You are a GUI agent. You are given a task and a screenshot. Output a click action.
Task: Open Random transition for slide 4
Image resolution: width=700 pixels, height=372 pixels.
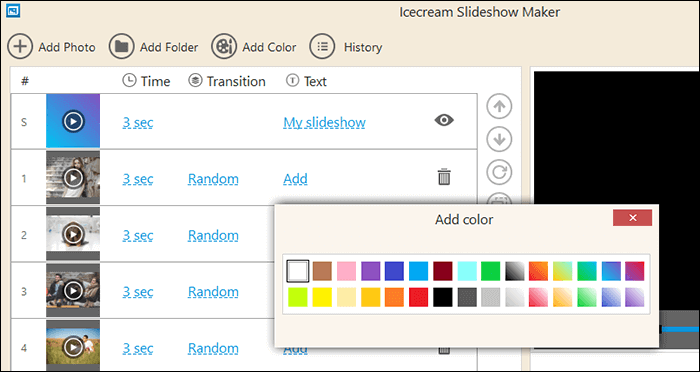click(213, 348)
